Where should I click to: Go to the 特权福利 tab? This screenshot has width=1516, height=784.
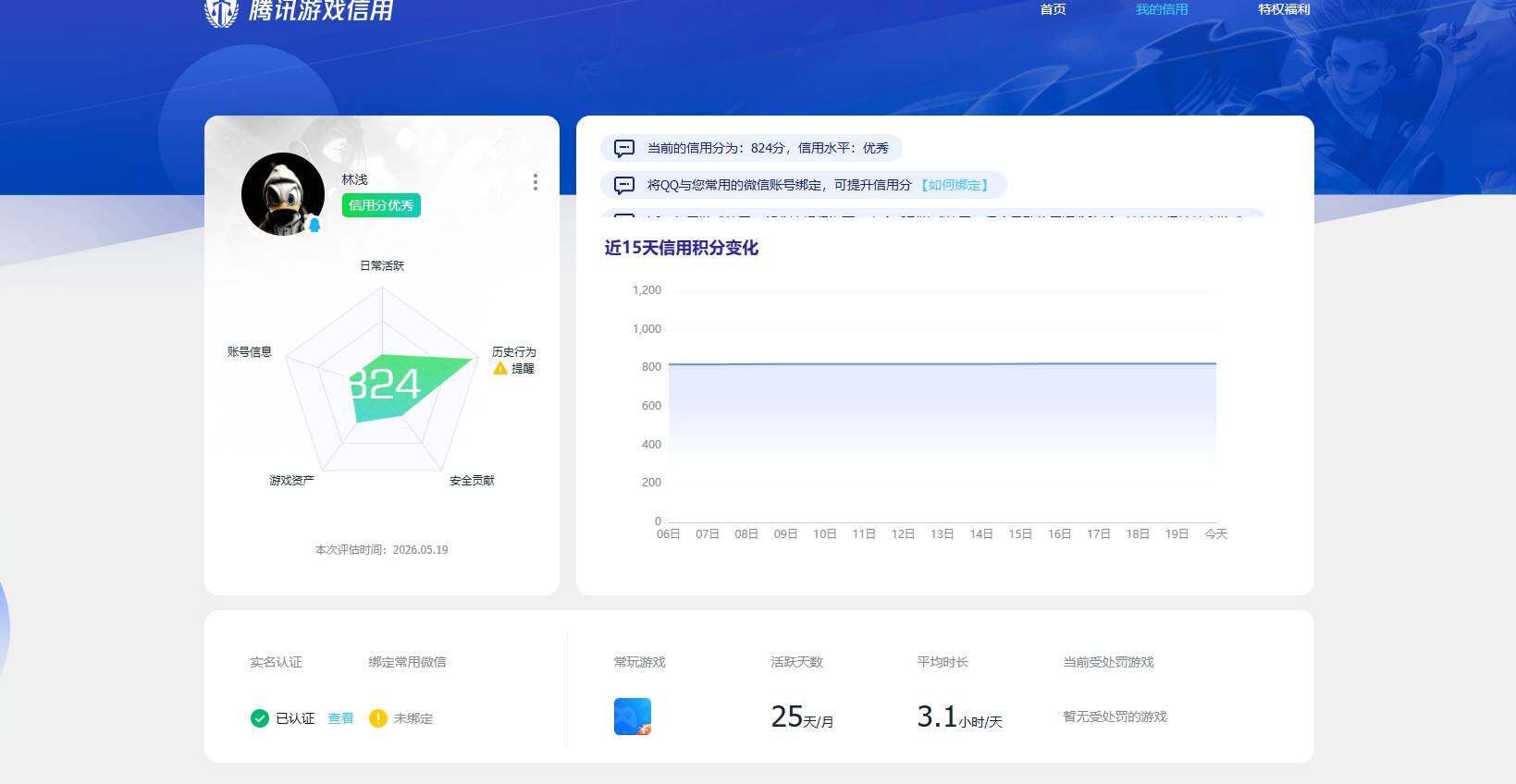point(1284,9)
